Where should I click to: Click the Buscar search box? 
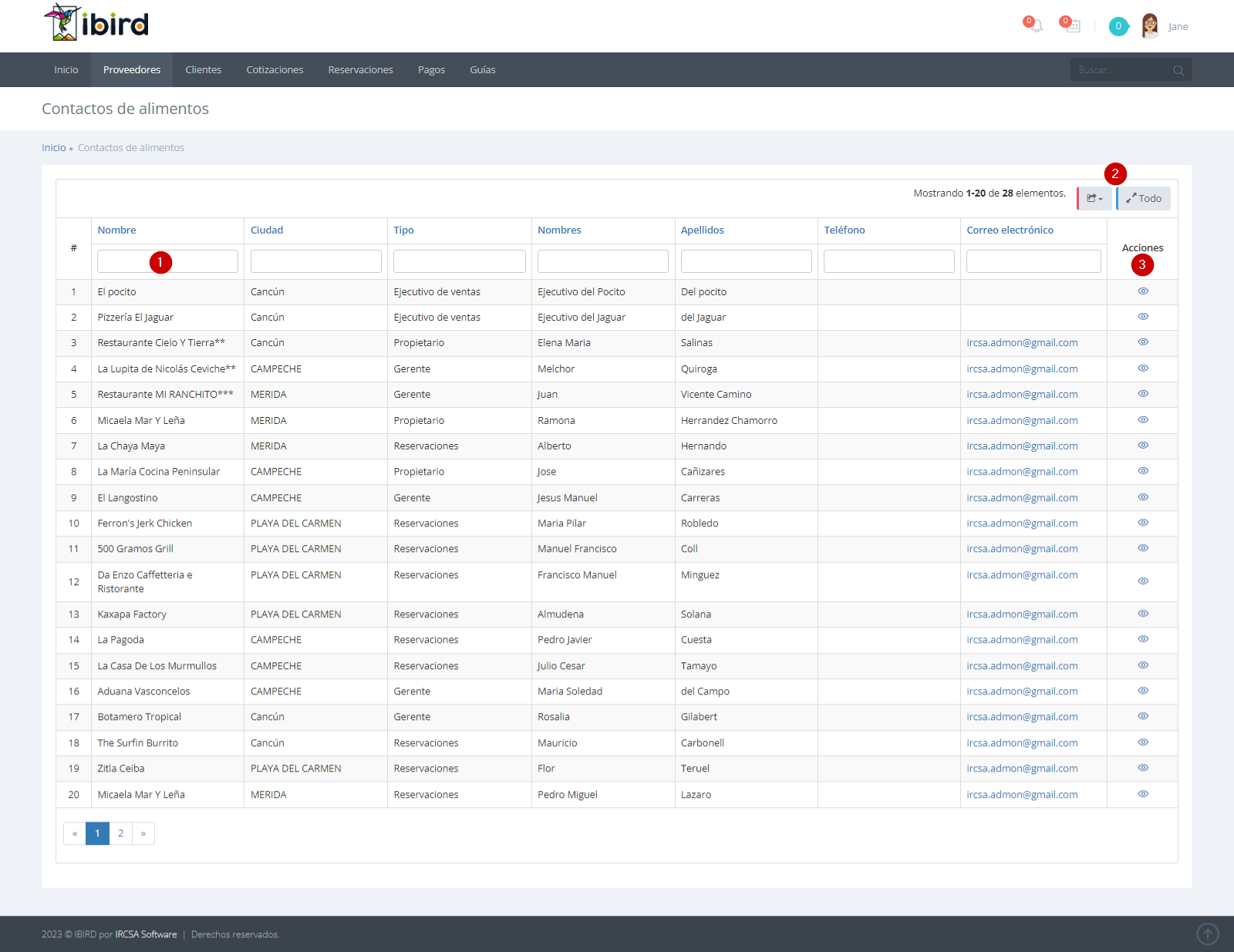pyautogui.click(x=1121, y=70)
